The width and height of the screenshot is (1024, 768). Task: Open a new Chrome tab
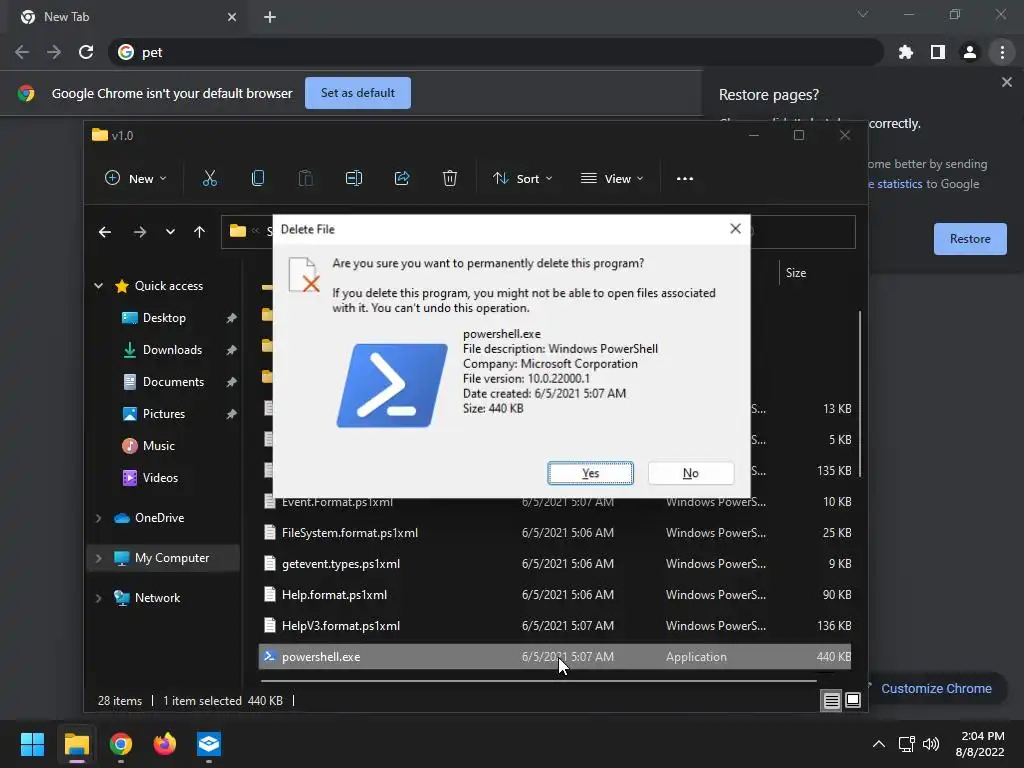click(x=270, y=17)
